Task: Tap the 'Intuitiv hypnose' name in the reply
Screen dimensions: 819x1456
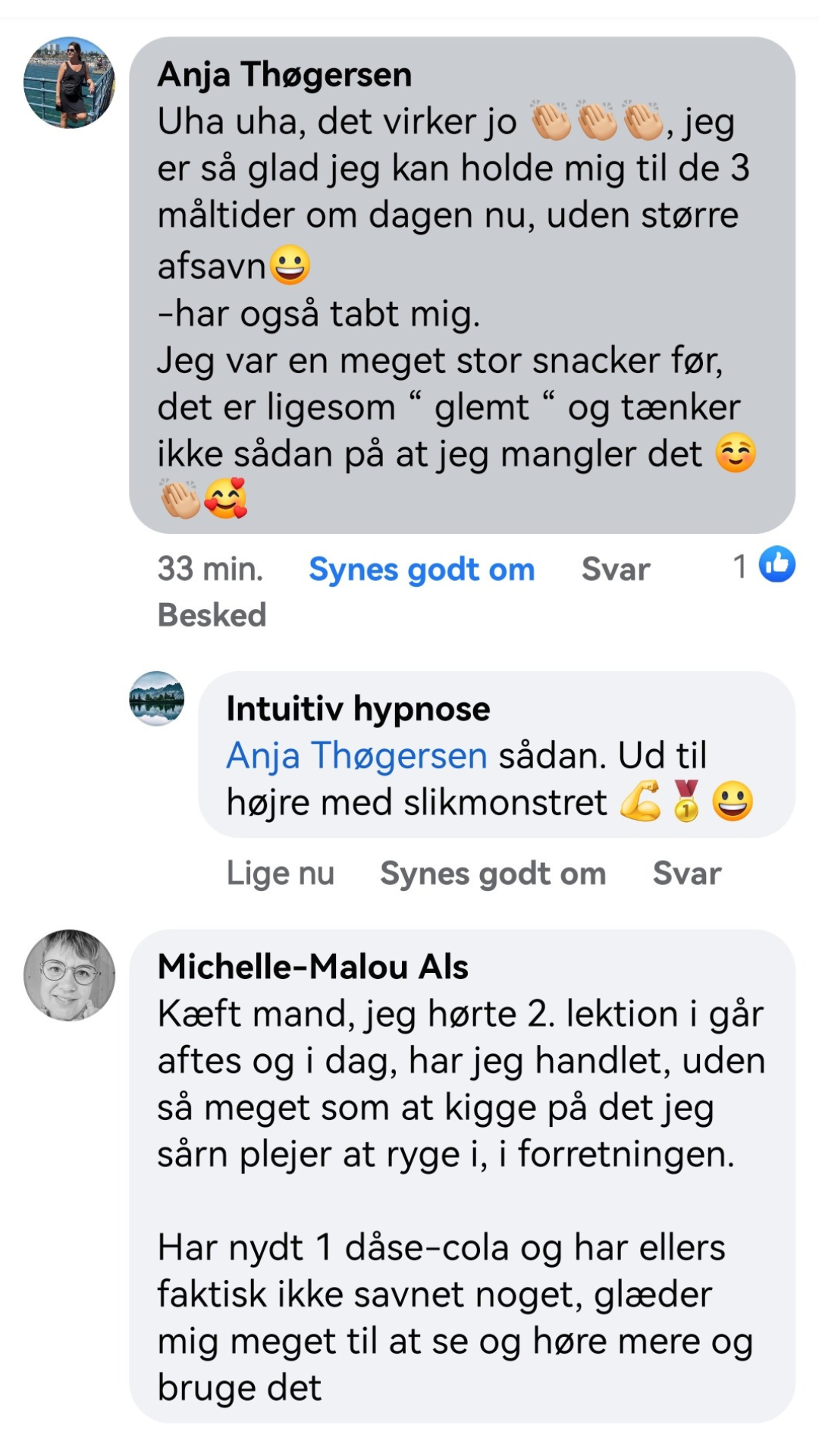Action: pyautogui.click(x=358, y=709)
